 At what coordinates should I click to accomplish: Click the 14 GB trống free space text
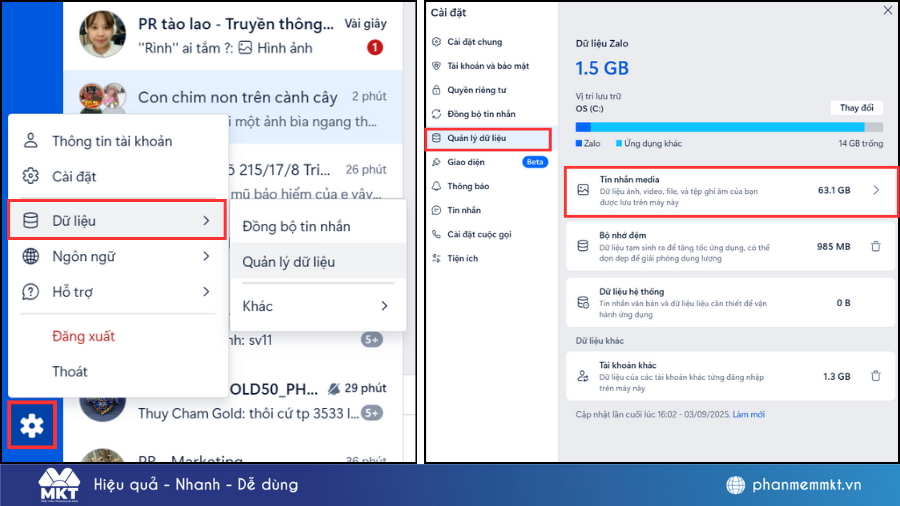860,143
